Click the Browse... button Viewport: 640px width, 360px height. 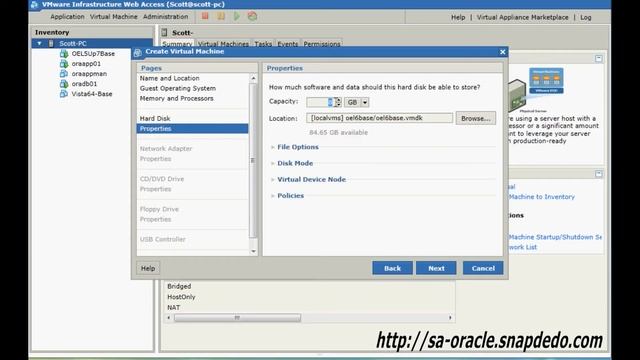coord(476,118)
